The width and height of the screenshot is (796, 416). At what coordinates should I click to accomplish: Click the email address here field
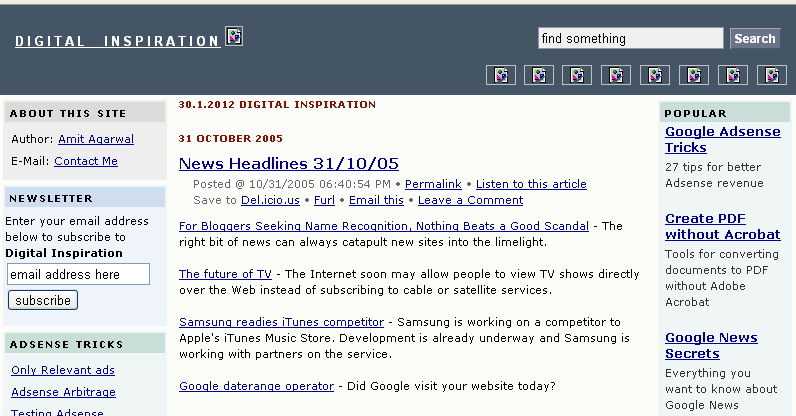point(78,274)
